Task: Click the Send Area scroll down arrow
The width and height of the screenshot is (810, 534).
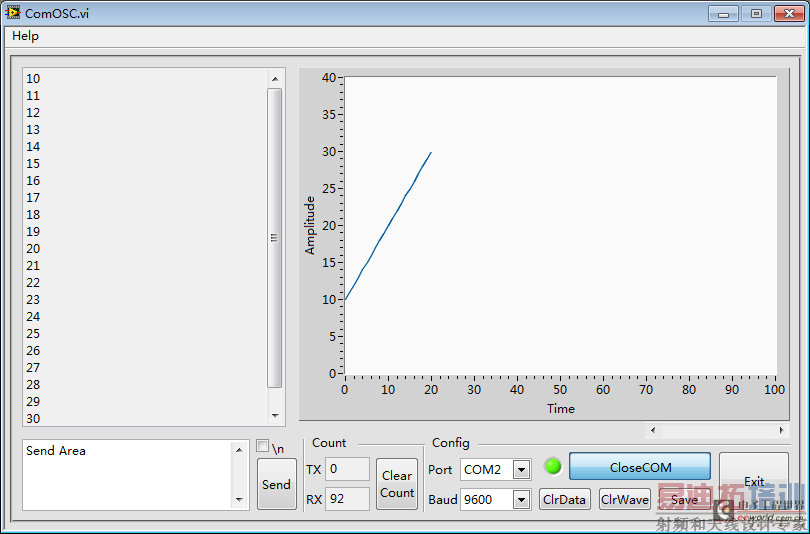Action: [x=239, y=499]
